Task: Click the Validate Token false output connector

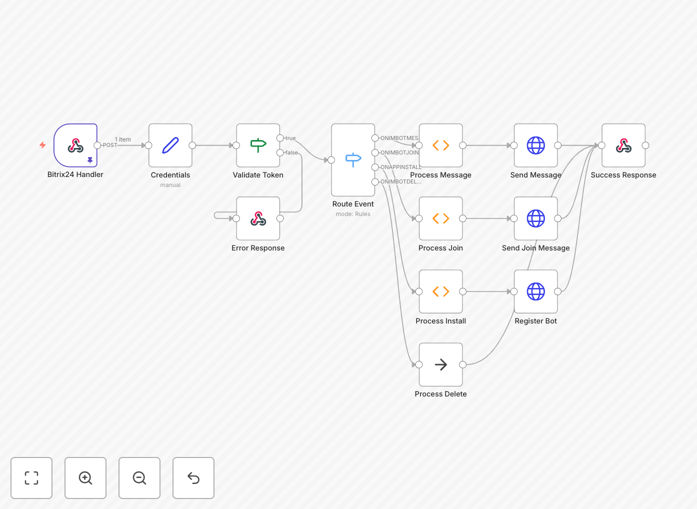Action: click(x=280, y=153)
